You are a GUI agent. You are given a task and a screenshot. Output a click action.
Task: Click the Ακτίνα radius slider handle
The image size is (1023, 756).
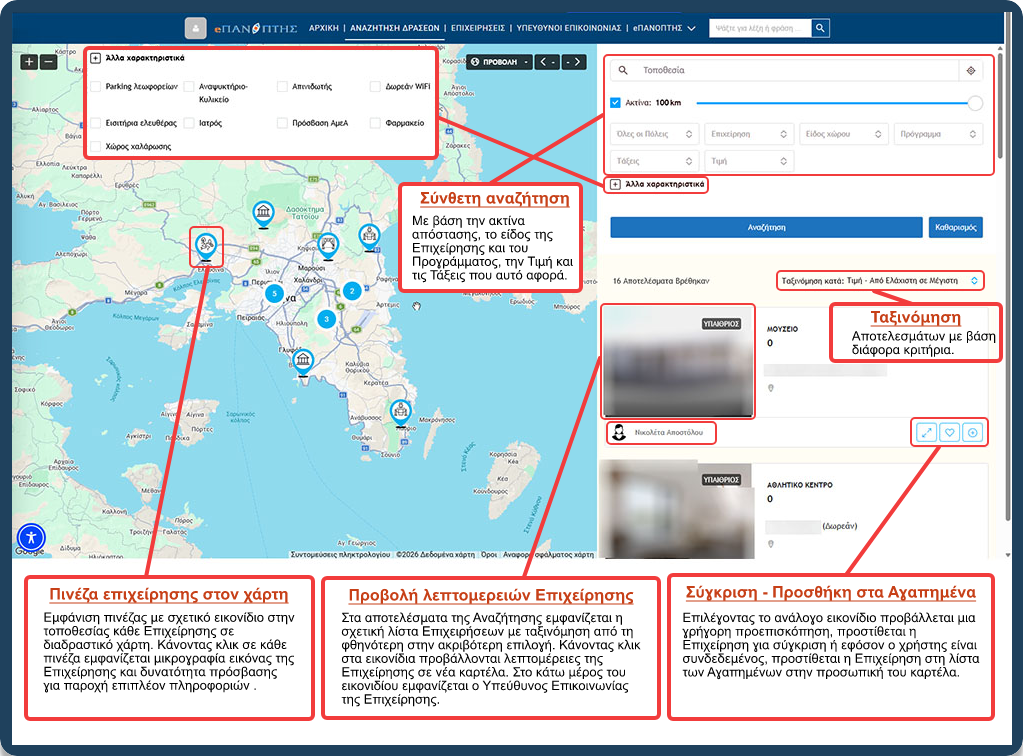(x=975, y=103)
